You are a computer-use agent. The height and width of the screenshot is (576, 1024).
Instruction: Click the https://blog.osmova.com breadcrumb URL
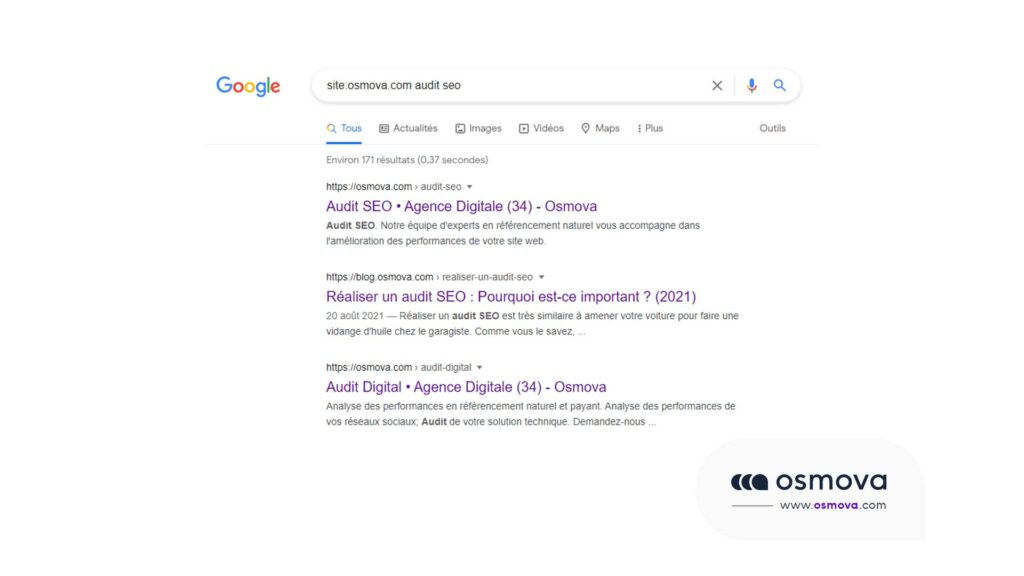pyautogui.click(x=381, y=277)
